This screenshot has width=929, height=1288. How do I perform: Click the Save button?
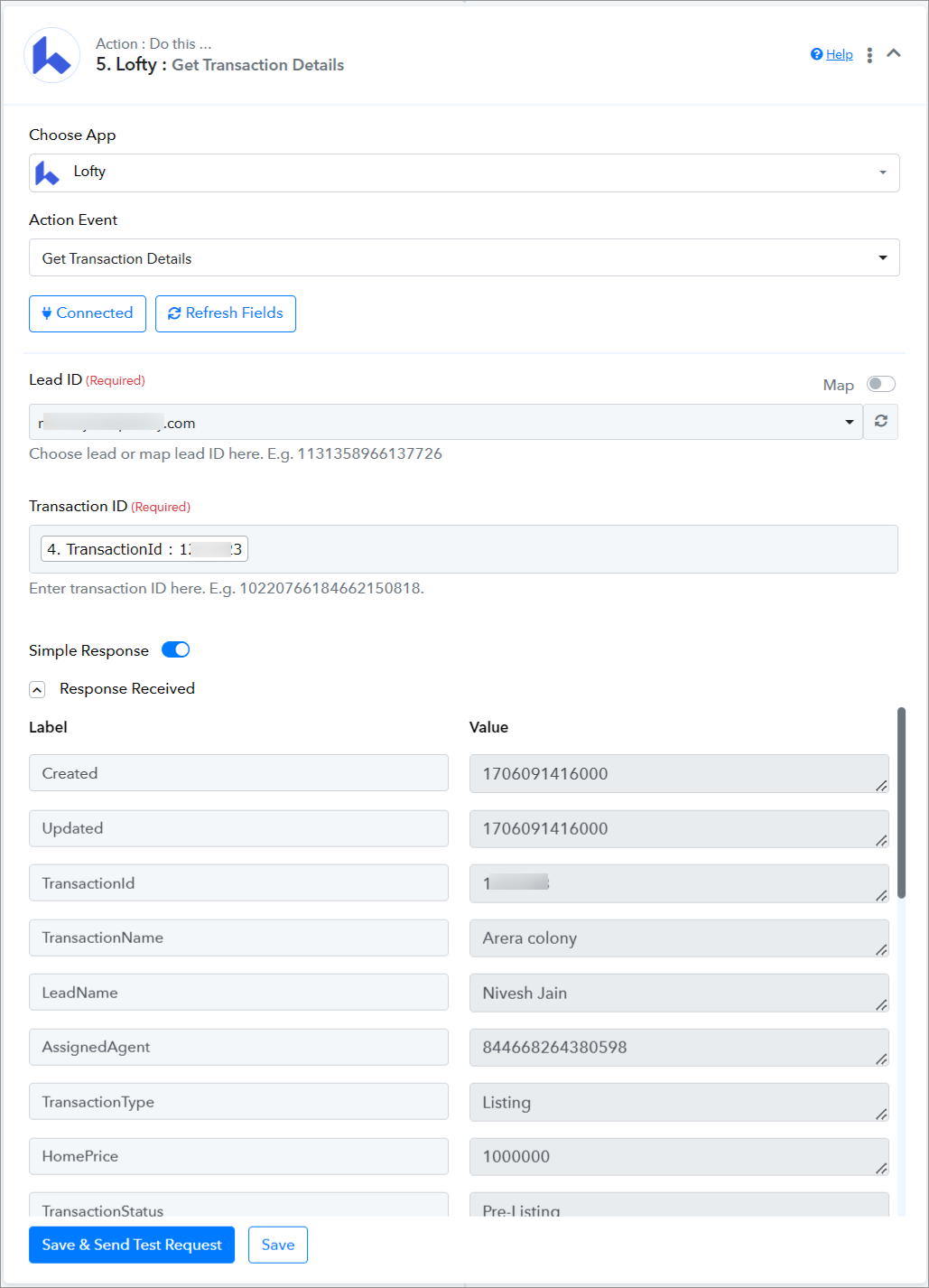pyautogui.click(x=278, y=1245)
